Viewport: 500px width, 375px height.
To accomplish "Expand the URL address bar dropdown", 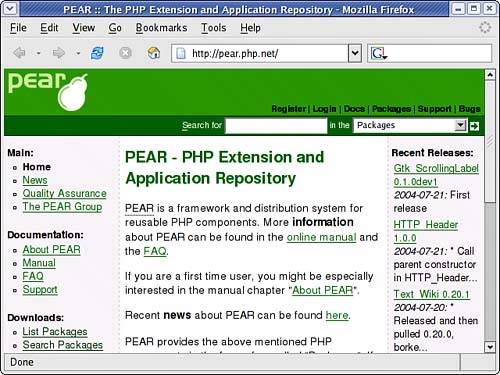I will pyautogui.click(x=355, y=53).
